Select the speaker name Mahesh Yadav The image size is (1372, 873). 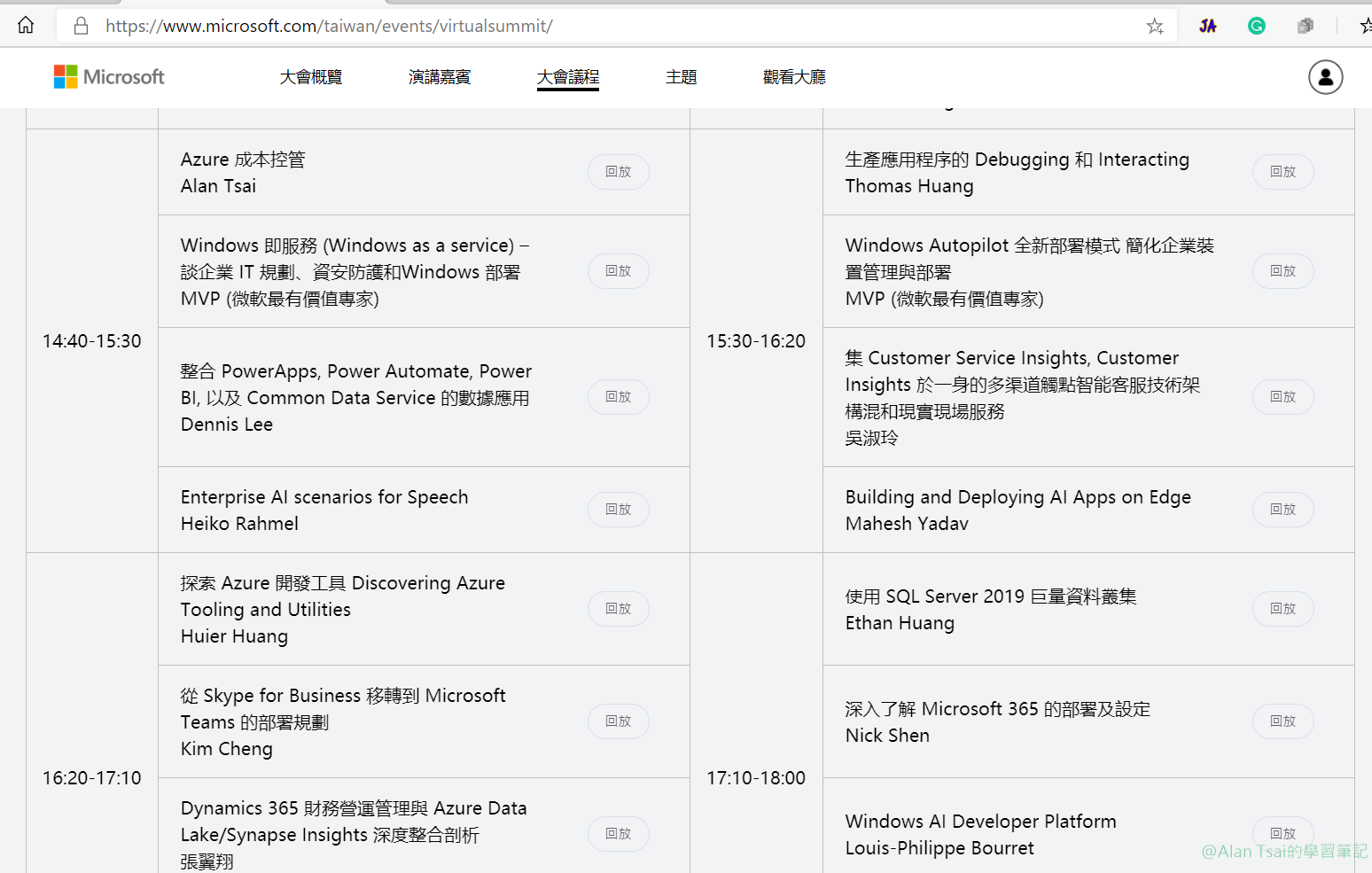(907, 524)
